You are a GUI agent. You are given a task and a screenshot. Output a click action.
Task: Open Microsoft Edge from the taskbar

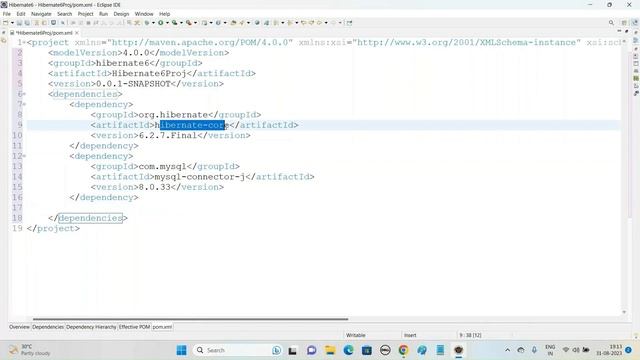(348, 350)
